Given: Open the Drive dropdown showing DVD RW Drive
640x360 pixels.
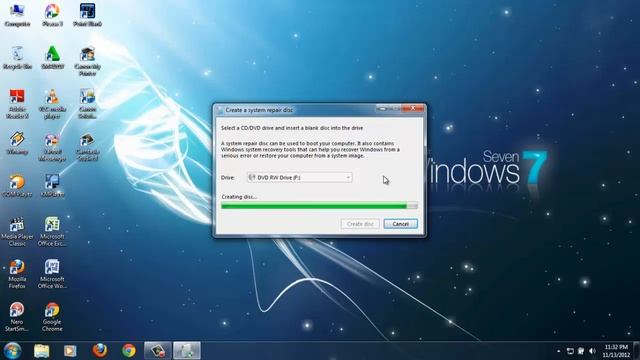Looking at the screenshot, I should point(299,178).
